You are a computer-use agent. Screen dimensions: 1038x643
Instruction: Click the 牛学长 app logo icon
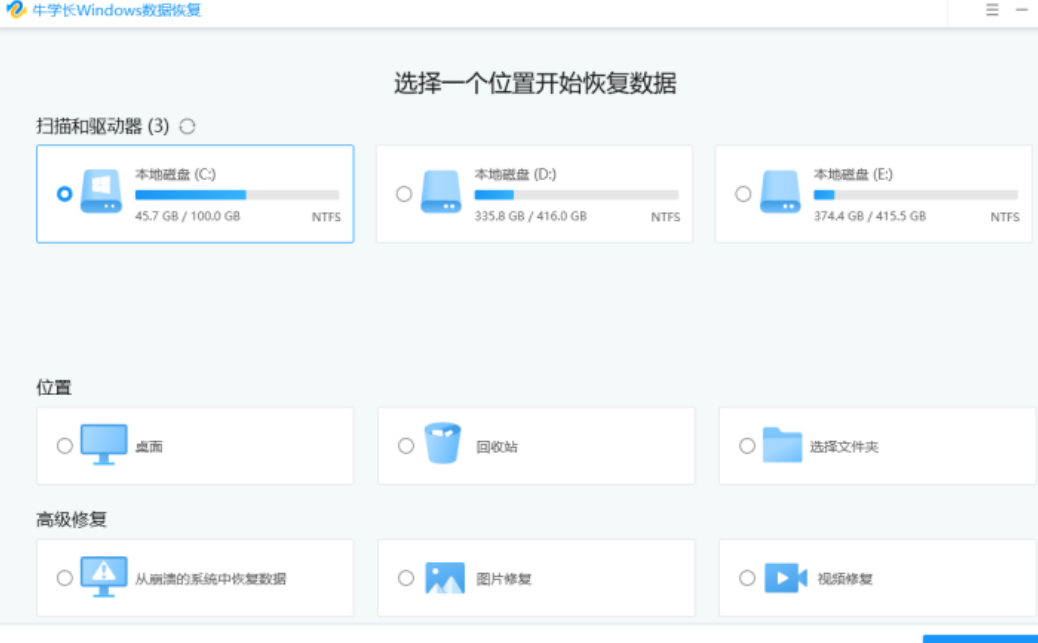tap(14, 9)
